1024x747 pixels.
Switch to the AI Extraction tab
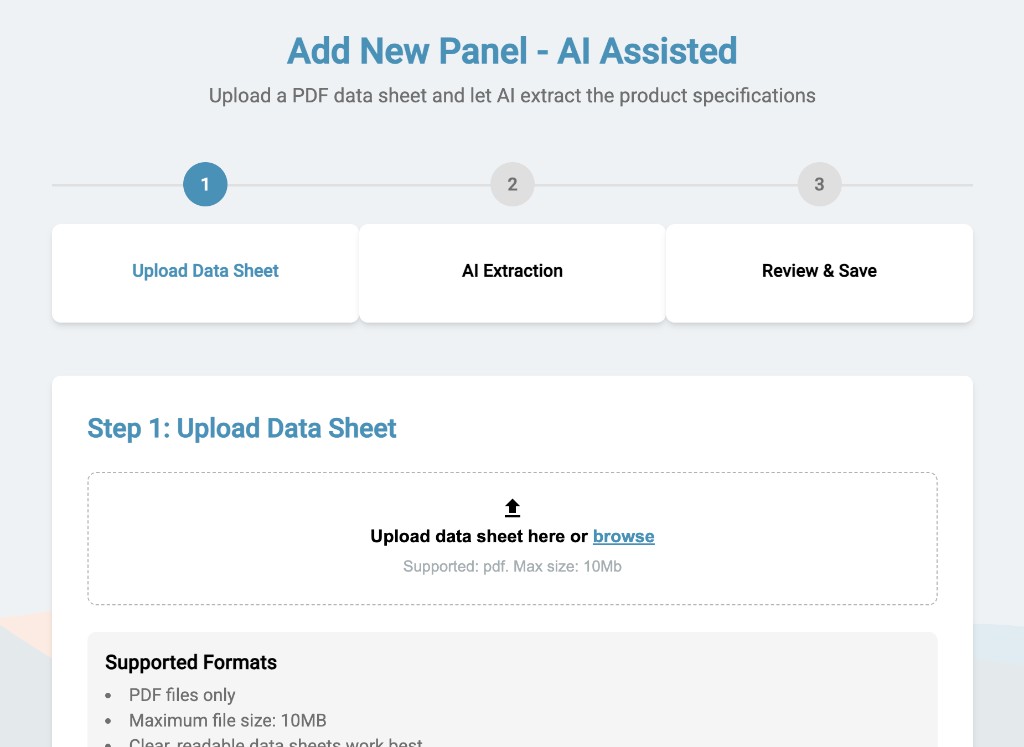[512, 271]
